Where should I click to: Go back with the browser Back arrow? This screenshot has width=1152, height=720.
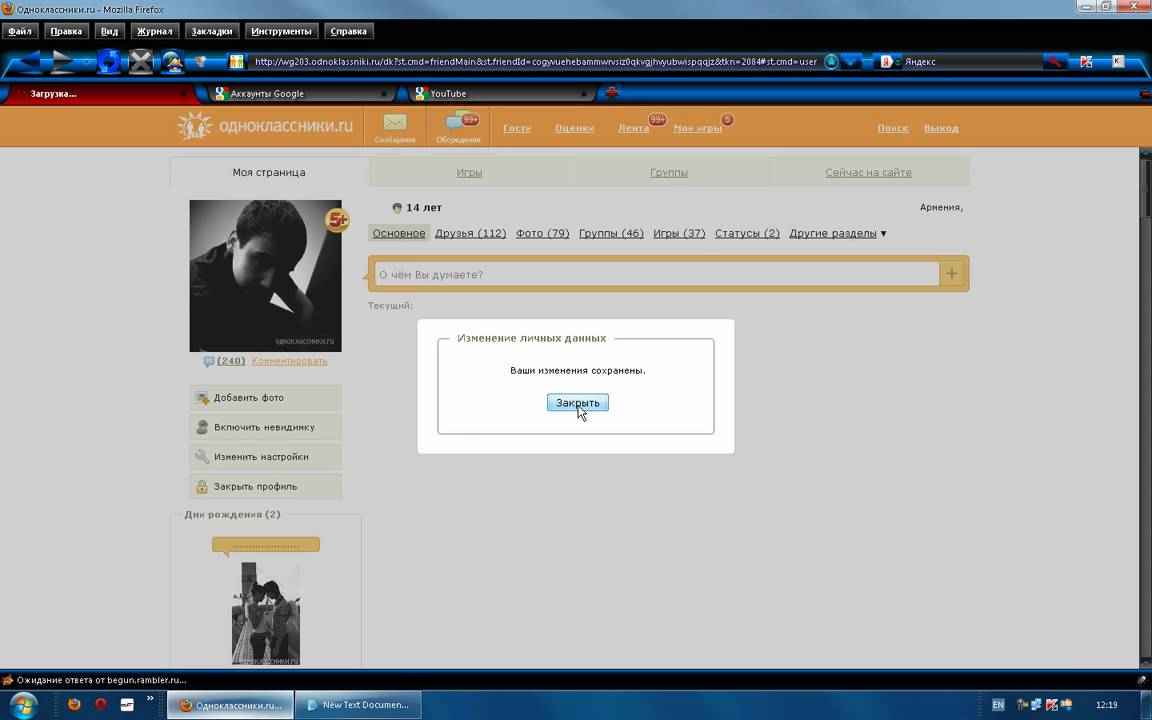(x=29, y=62)
